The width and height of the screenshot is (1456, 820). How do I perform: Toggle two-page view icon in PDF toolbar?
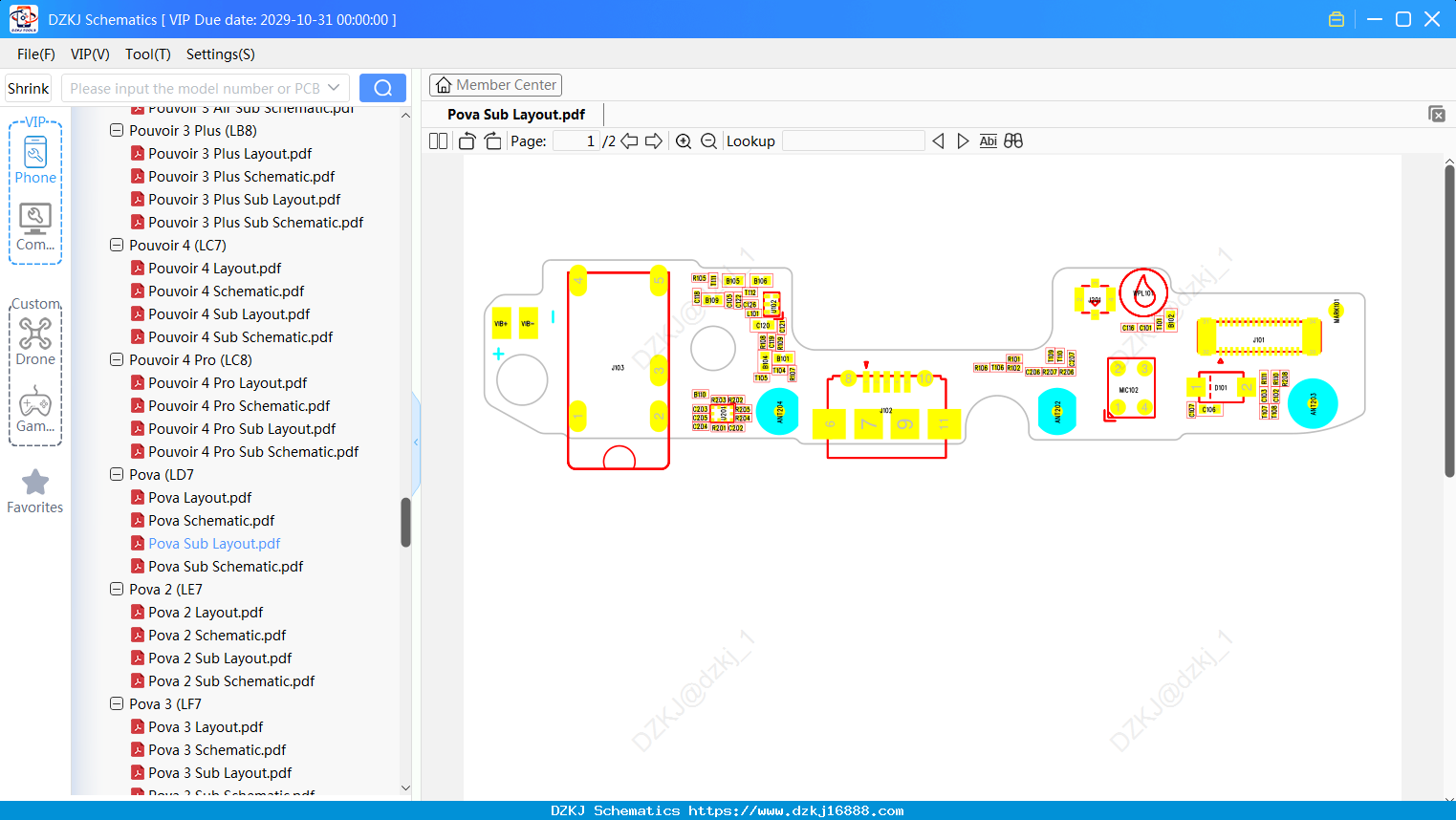[x=439, y=141]
